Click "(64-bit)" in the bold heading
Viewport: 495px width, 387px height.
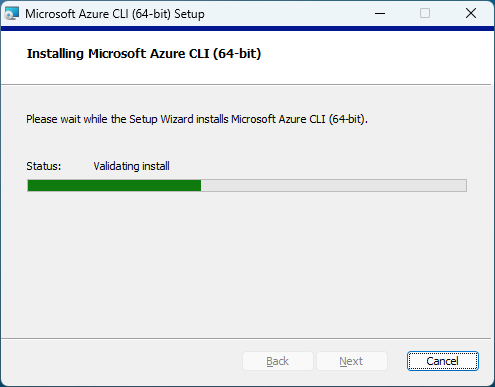click(x=237, y=54)
